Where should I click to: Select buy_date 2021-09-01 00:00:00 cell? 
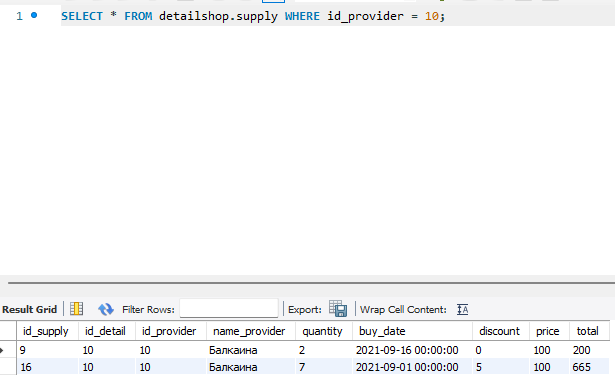click(x=412, y=367)
